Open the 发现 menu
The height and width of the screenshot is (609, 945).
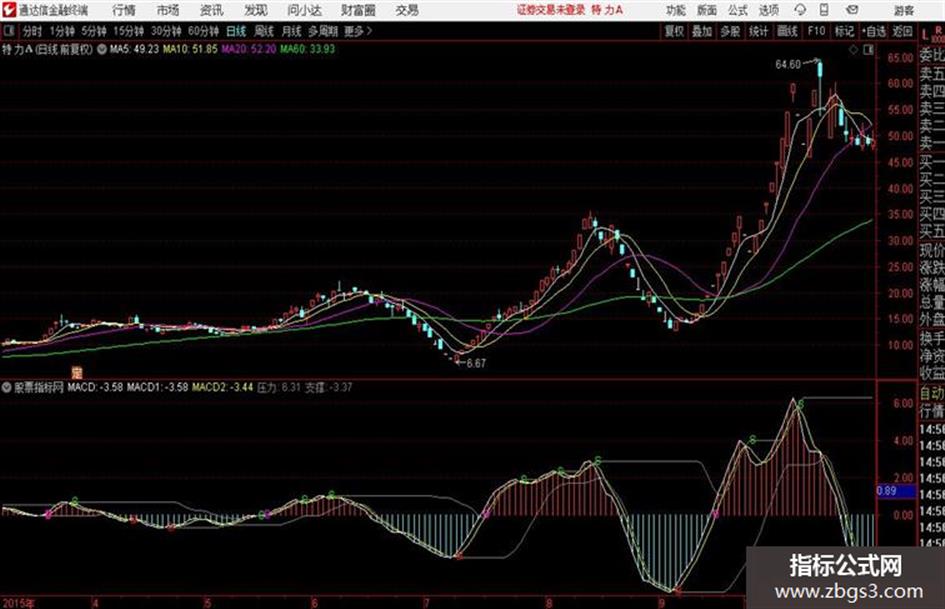[x=256, y=10]
